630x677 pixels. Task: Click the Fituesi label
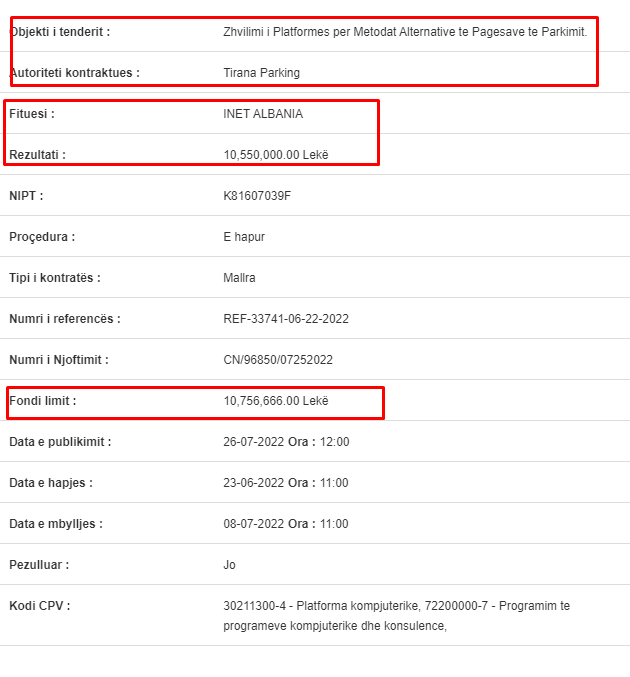point(32,114)
